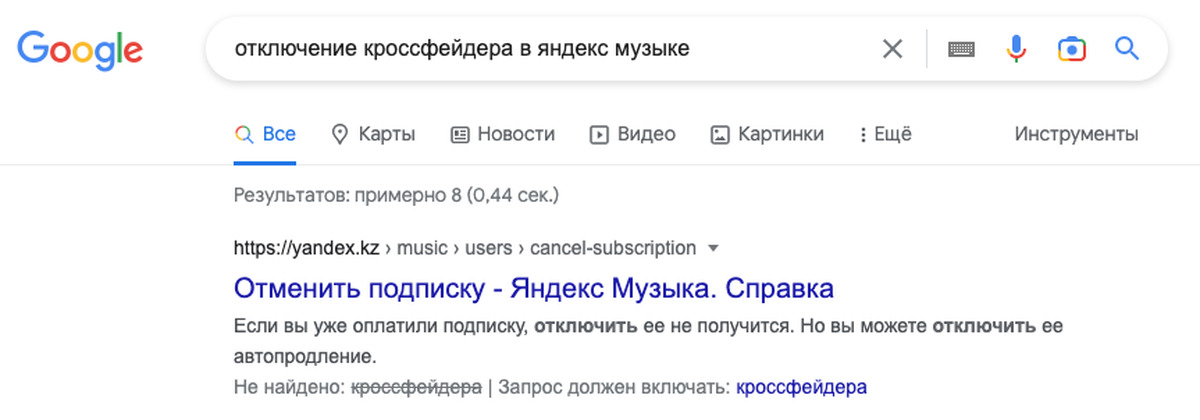The height and width of the screenshot is (420, 1200).
Task: Open the Новости tab
Action: 503,134
